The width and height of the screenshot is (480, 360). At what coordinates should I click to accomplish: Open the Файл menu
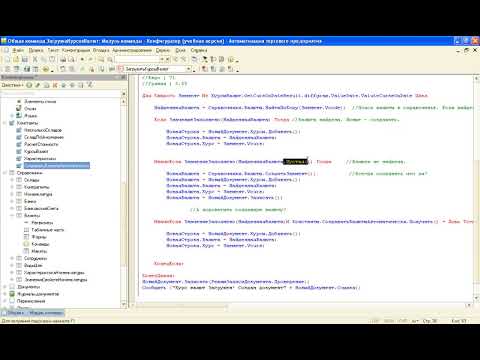(x=18, y=50)
